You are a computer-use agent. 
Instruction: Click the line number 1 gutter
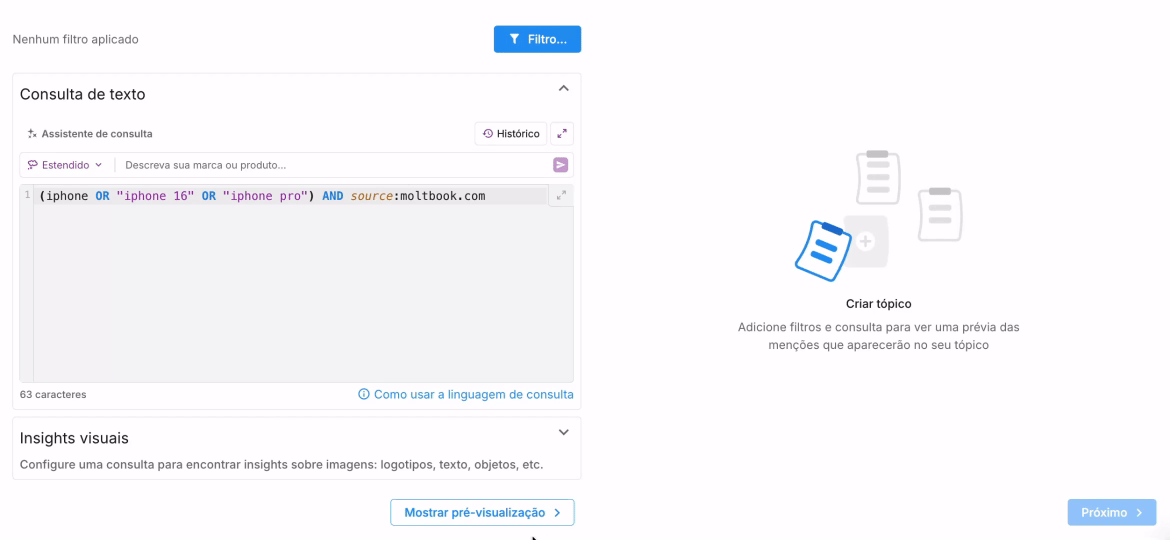27,195
